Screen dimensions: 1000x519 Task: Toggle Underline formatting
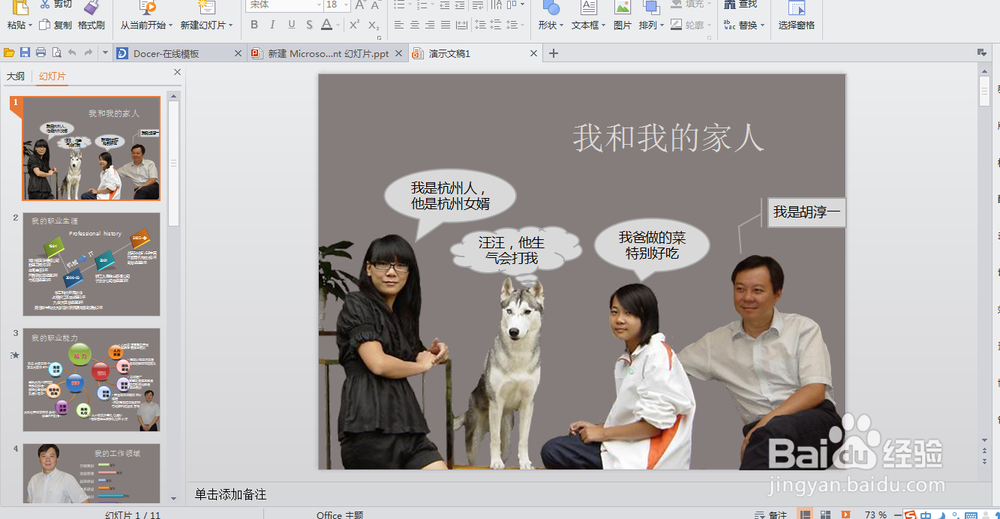coord(291,25)
